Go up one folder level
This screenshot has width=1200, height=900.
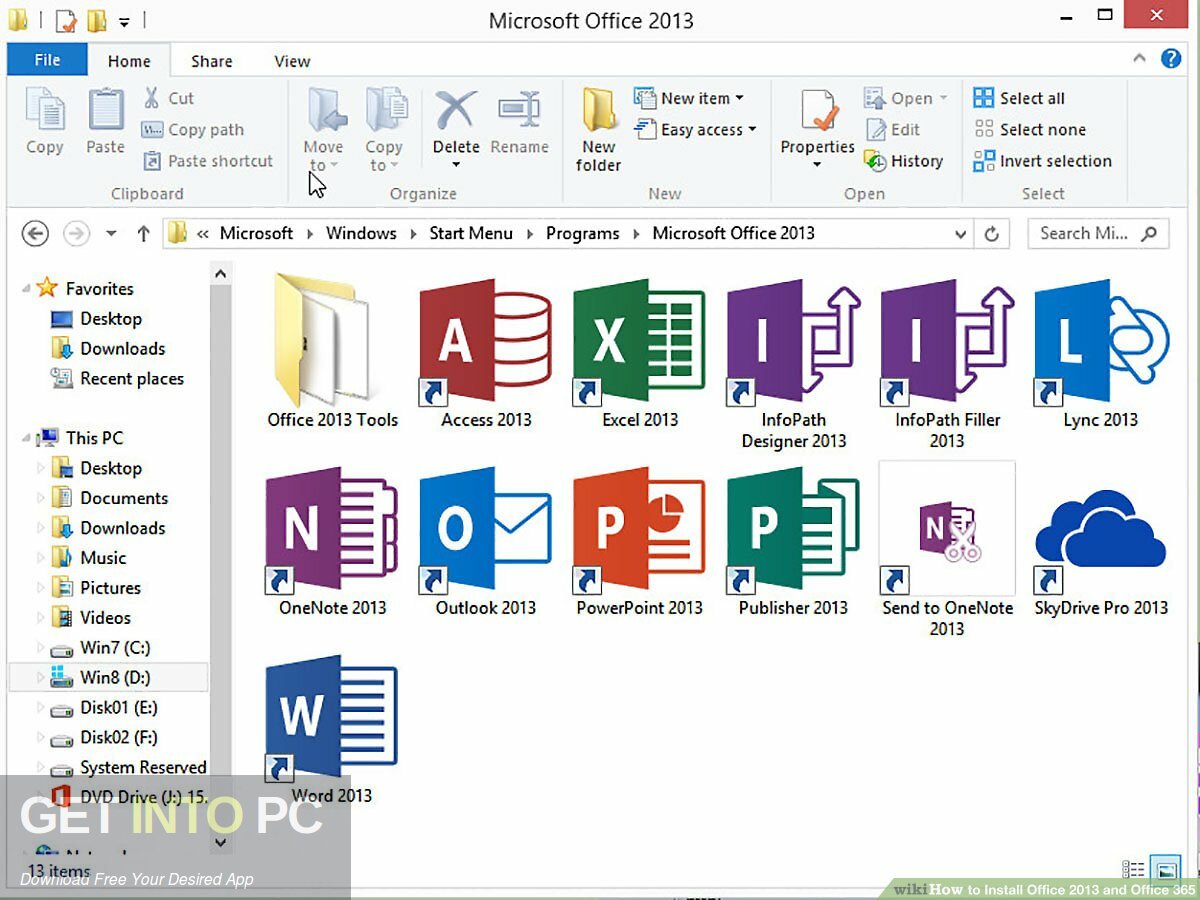[x=143, y=234]
